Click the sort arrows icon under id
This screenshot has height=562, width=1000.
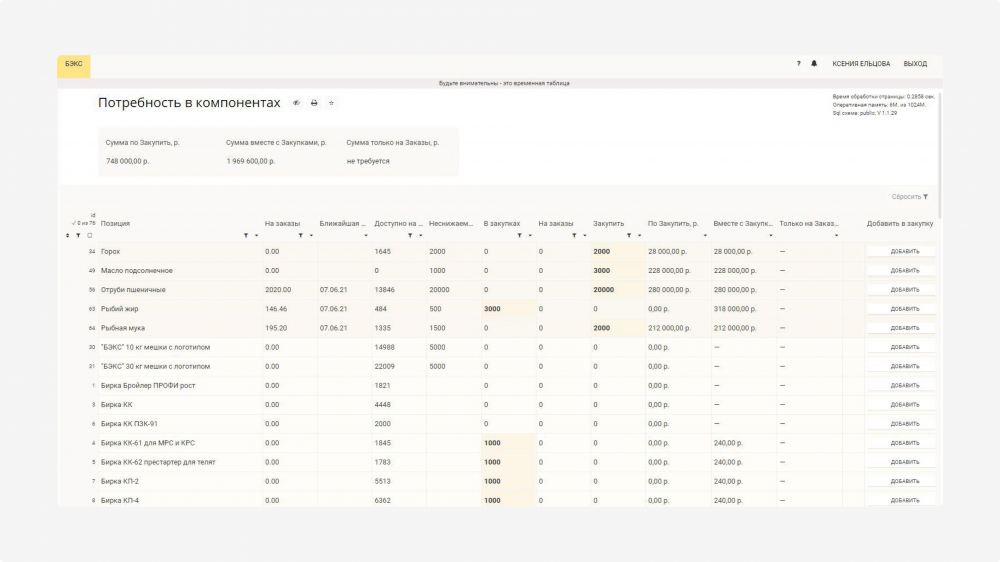(68, 235)
